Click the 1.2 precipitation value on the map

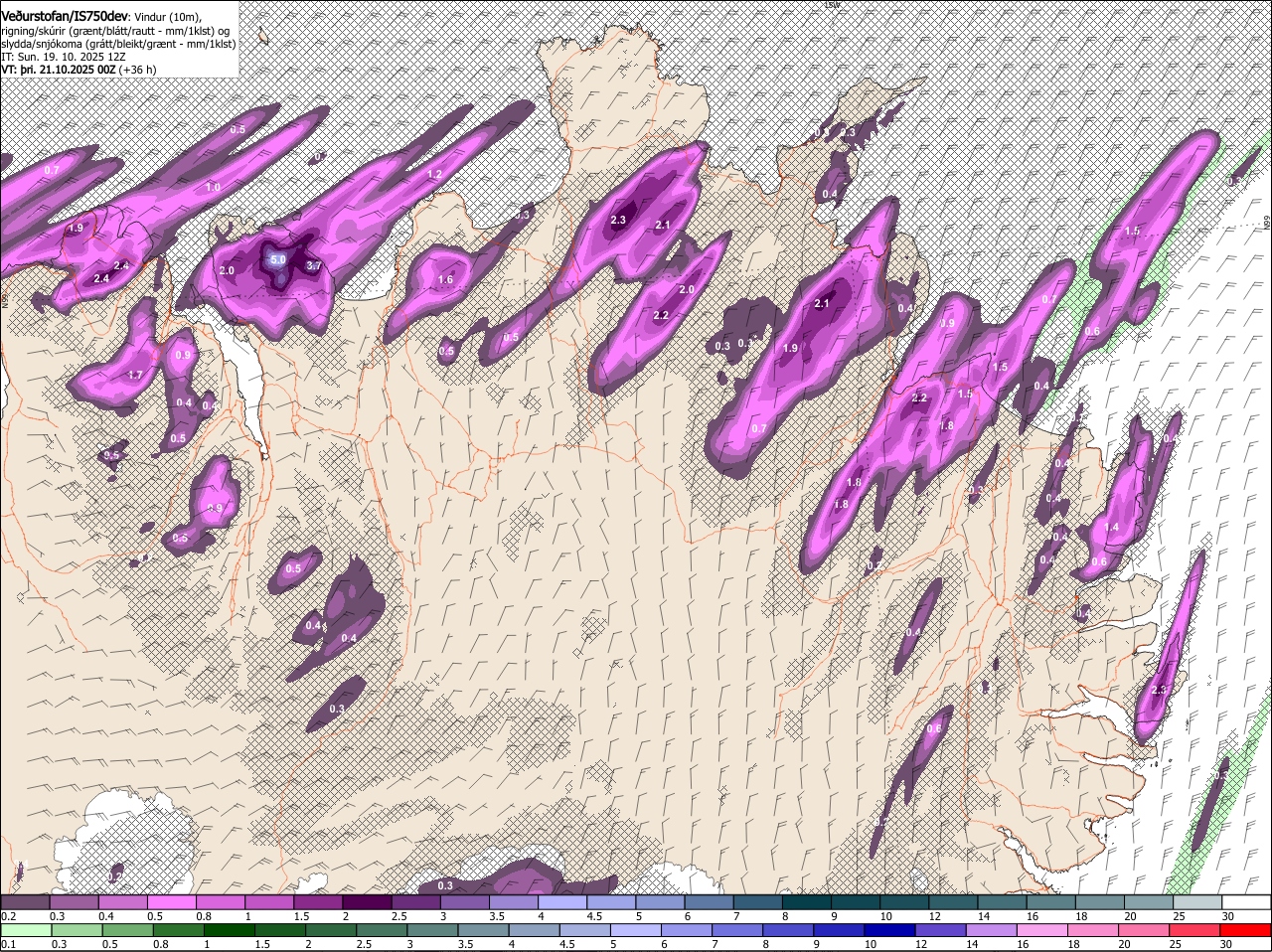[434, 174]
